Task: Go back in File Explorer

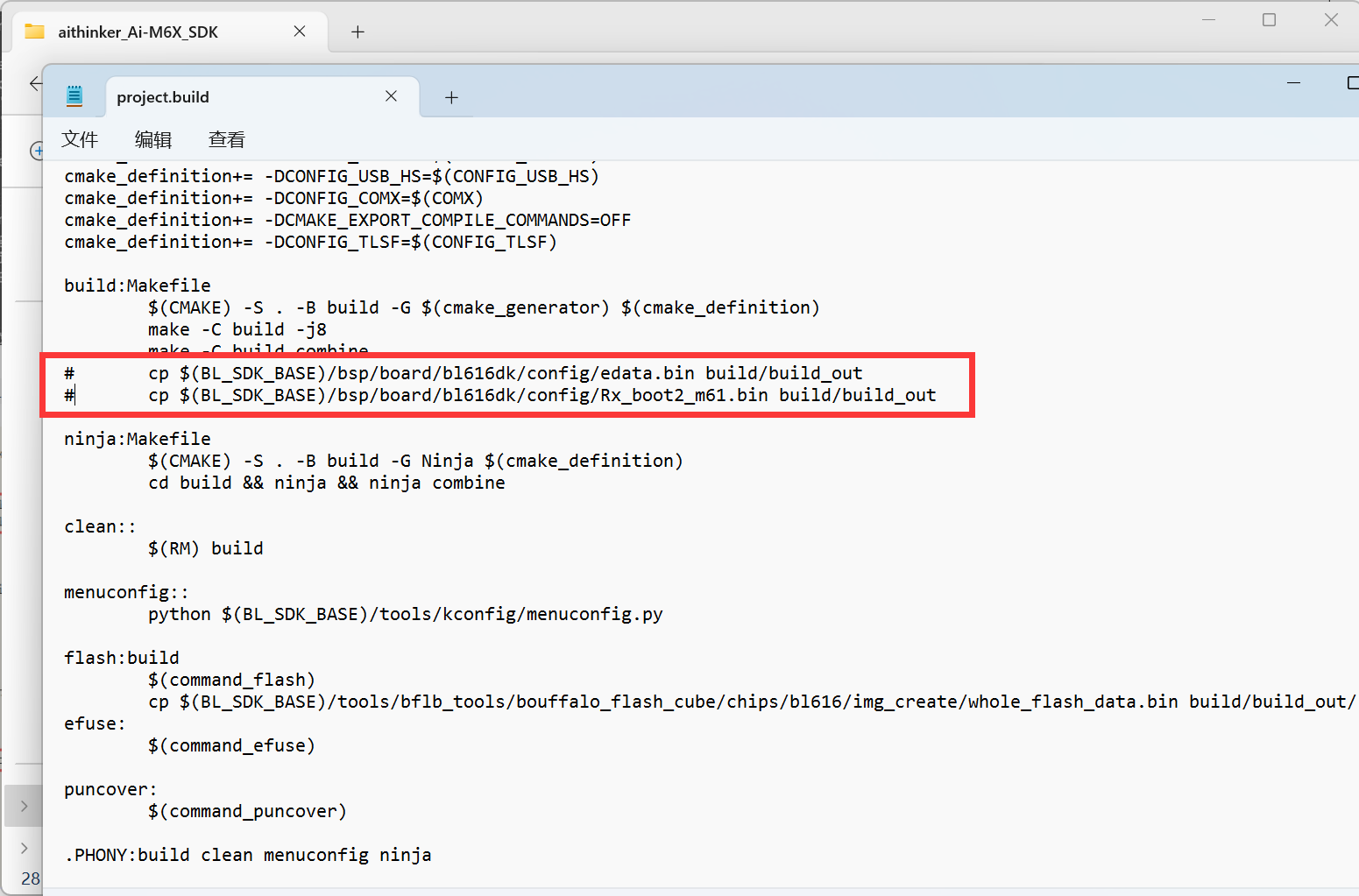Action: [35, 83]
